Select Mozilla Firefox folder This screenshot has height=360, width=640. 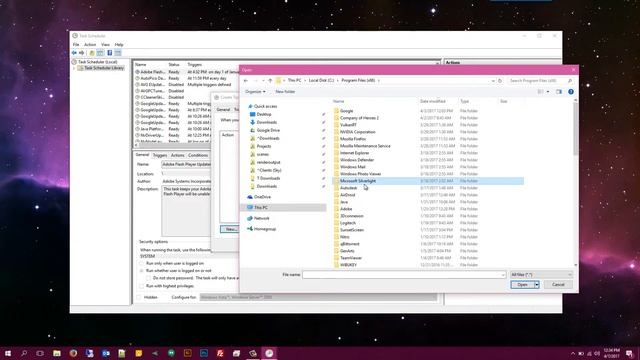click(x=353, y=139)
